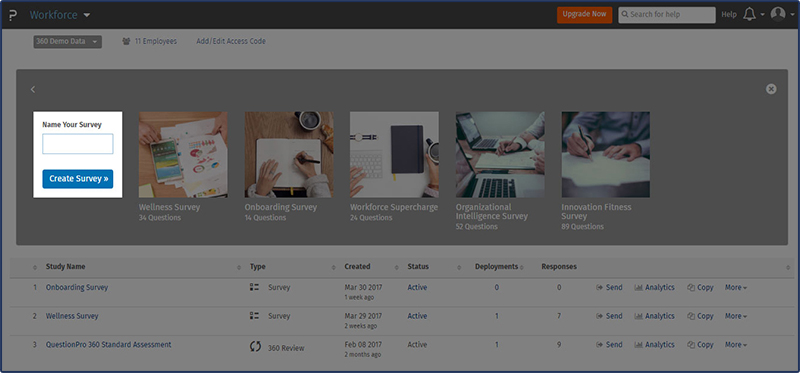Go back with the left chevron arrow

33,89
